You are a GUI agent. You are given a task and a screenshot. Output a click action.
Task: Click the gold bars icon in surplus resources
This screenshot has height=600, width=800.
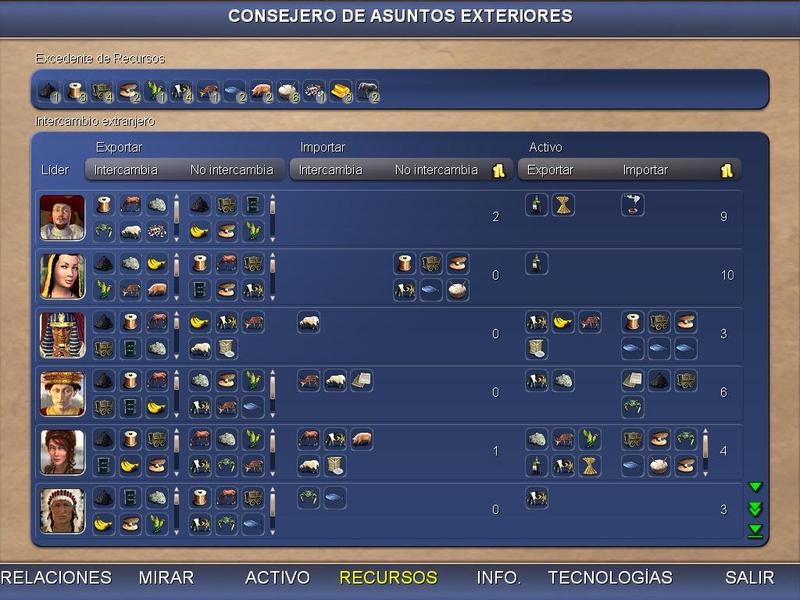point(340,92)
